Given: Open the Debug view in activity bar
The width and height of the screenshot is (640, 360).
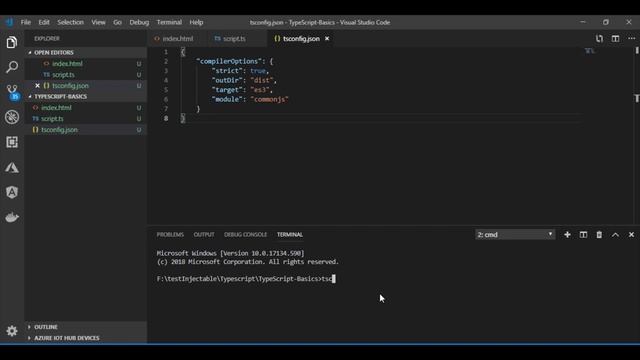Looking at the screenshot, I should coord(12,117).
